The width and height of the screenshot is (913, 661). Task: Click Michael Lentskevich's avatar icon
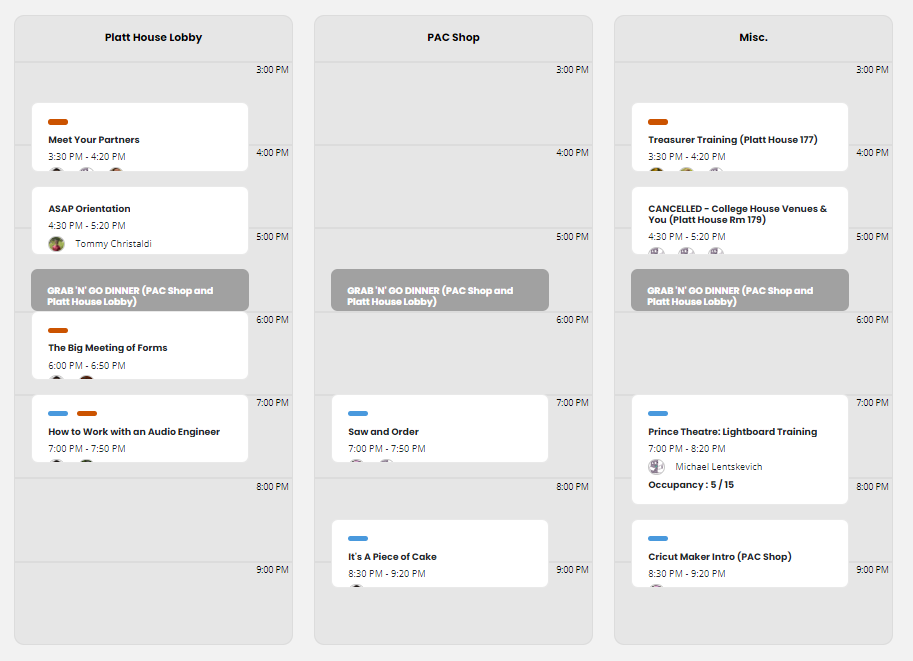click(656, 466)
